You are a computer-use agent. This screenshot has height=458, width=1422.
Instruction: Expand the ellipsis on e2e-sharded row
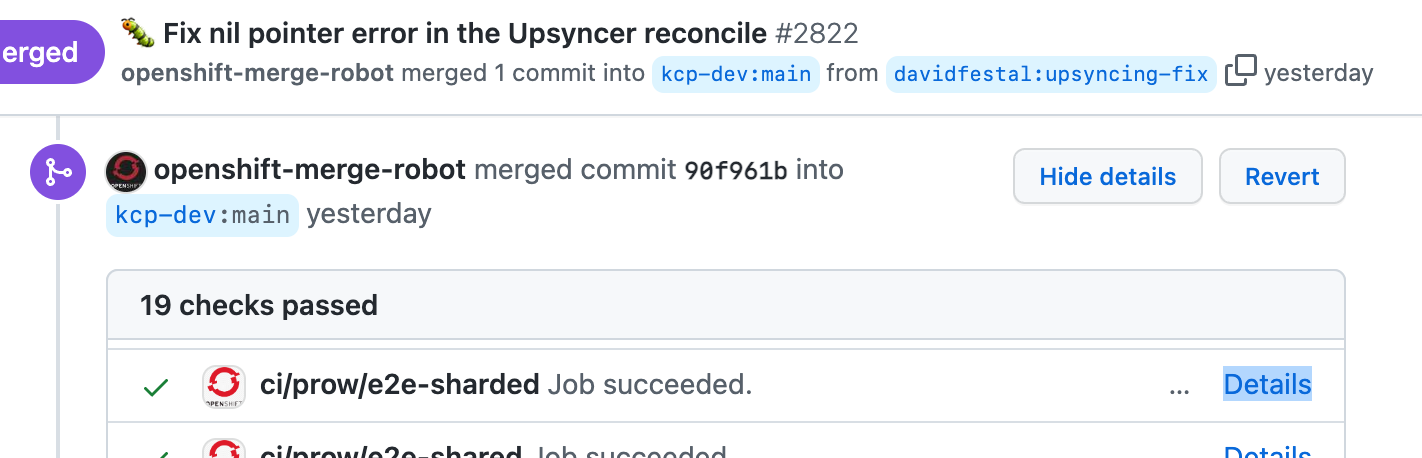click(1179, 386)
